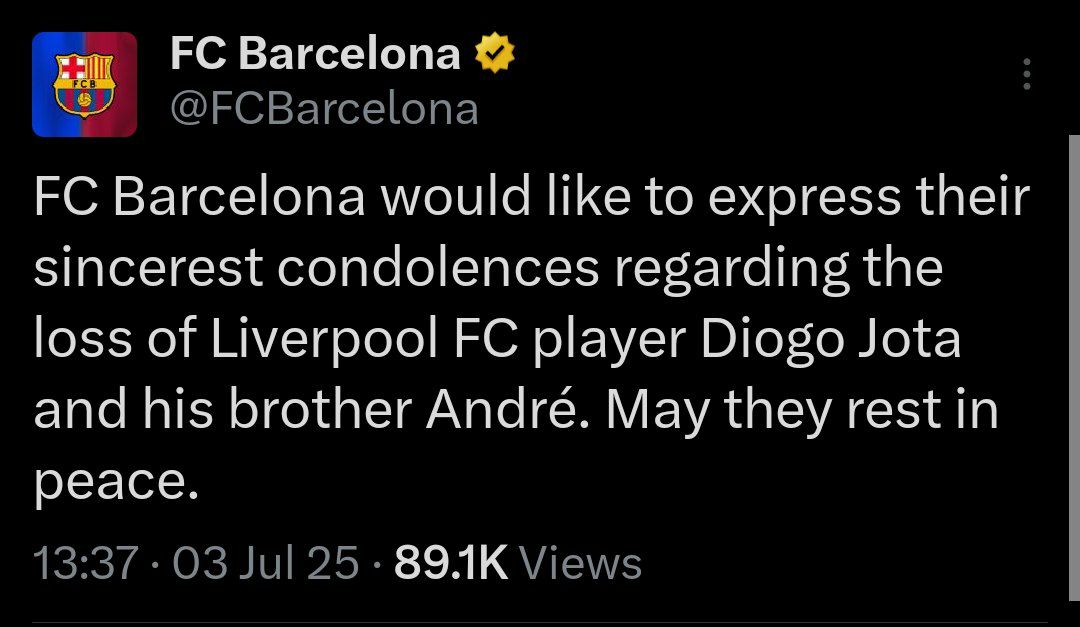Viewport: 1080px width, 627px height.
Task: Click the @FCBarcelona handle
Action: 324,109
